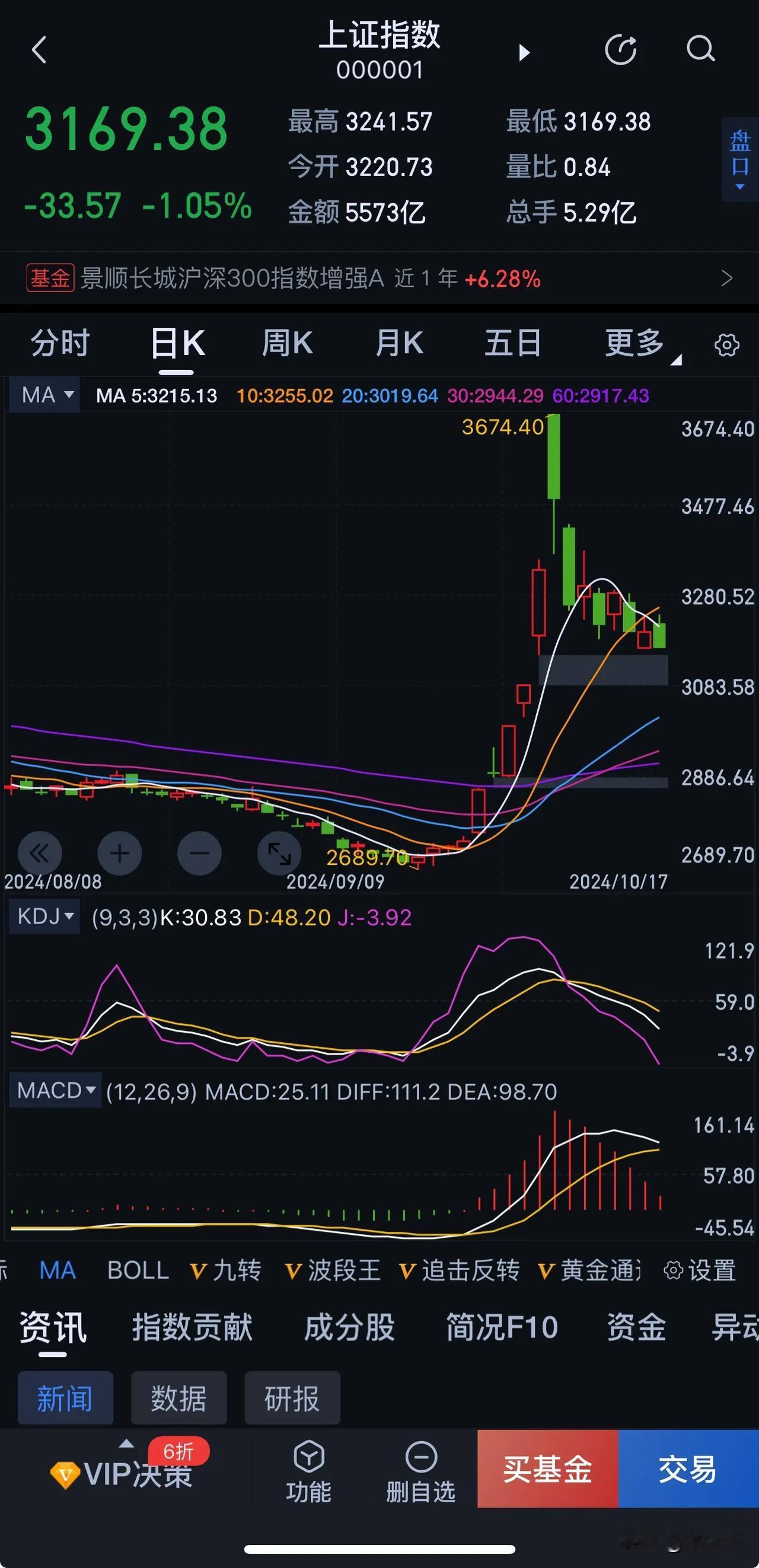Tap the 6折 discount badge
Viewport: 759px width, 1568px height.
(x=178, y=1452)
